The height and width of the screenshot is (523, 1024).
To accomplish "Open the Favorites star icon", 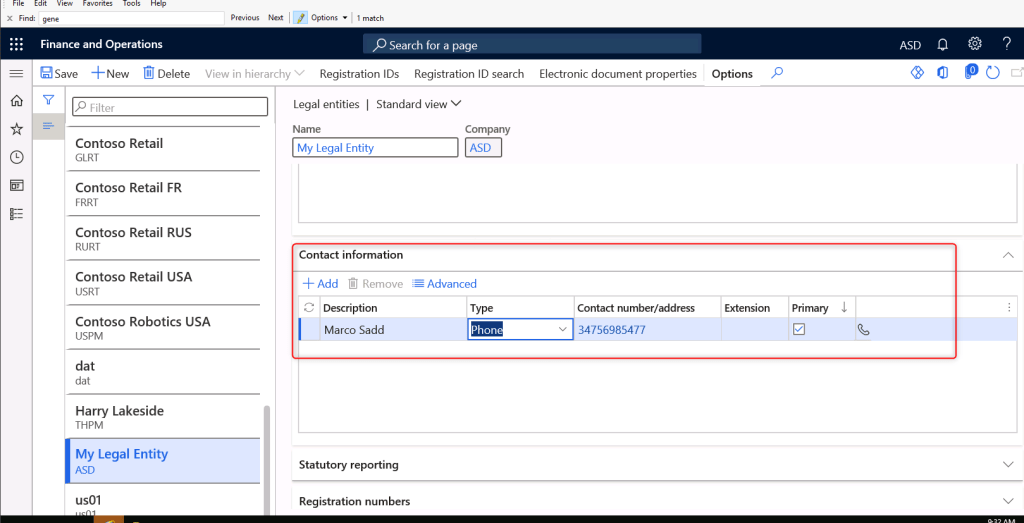I will click(x=16, y=129).
